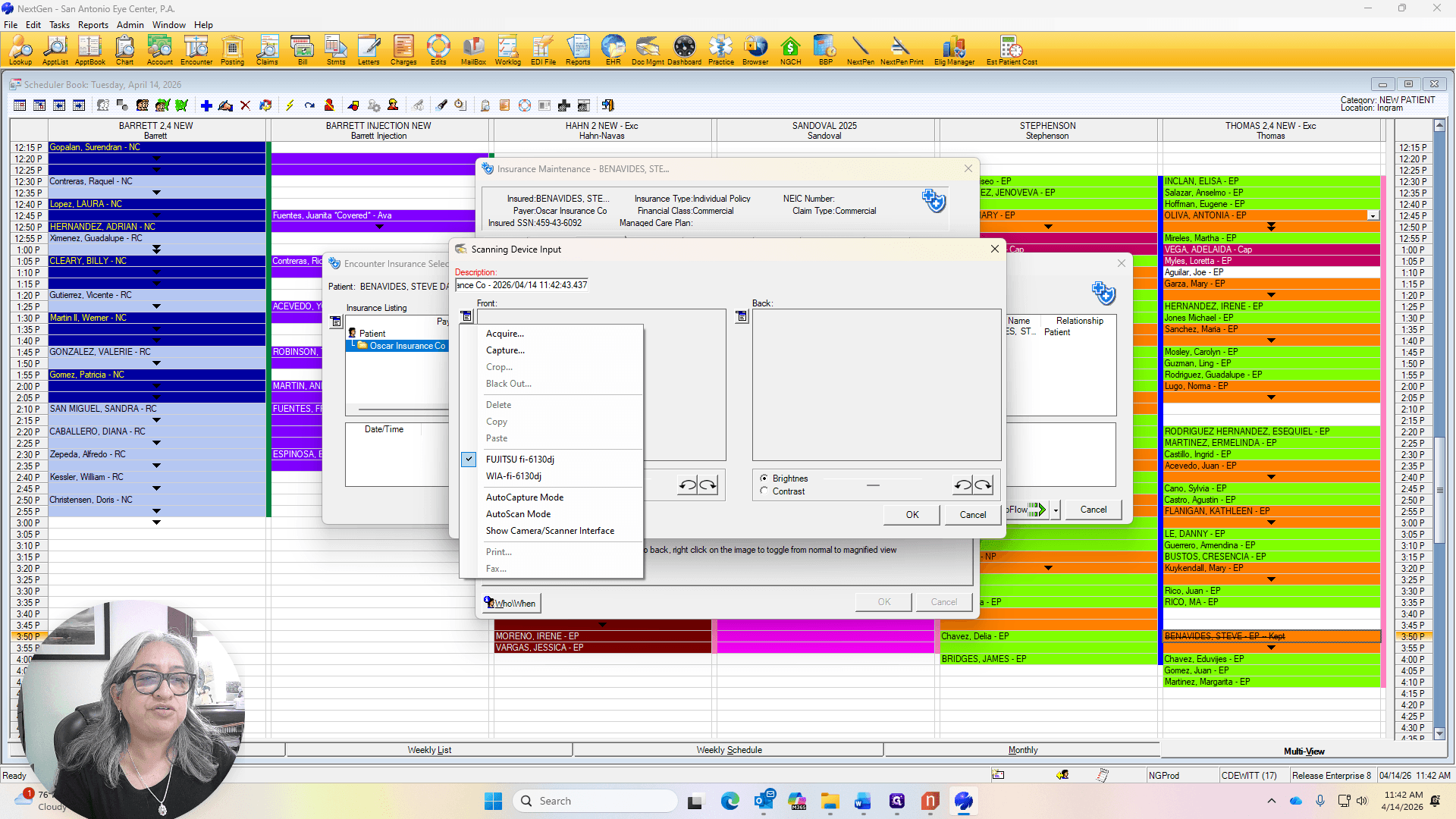This screenshot has height=819, width=1456.
Task: Click Cancel in Scanning Device Input dialog
Action: [973, 515]
